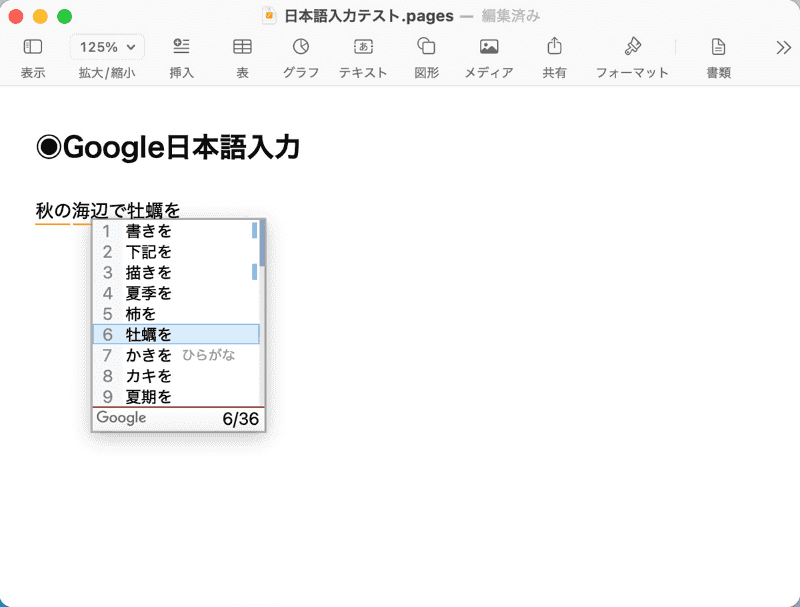Expand the toolbar overflow chevron
This screenshot has height=607, width=800.
pos(783,47)
